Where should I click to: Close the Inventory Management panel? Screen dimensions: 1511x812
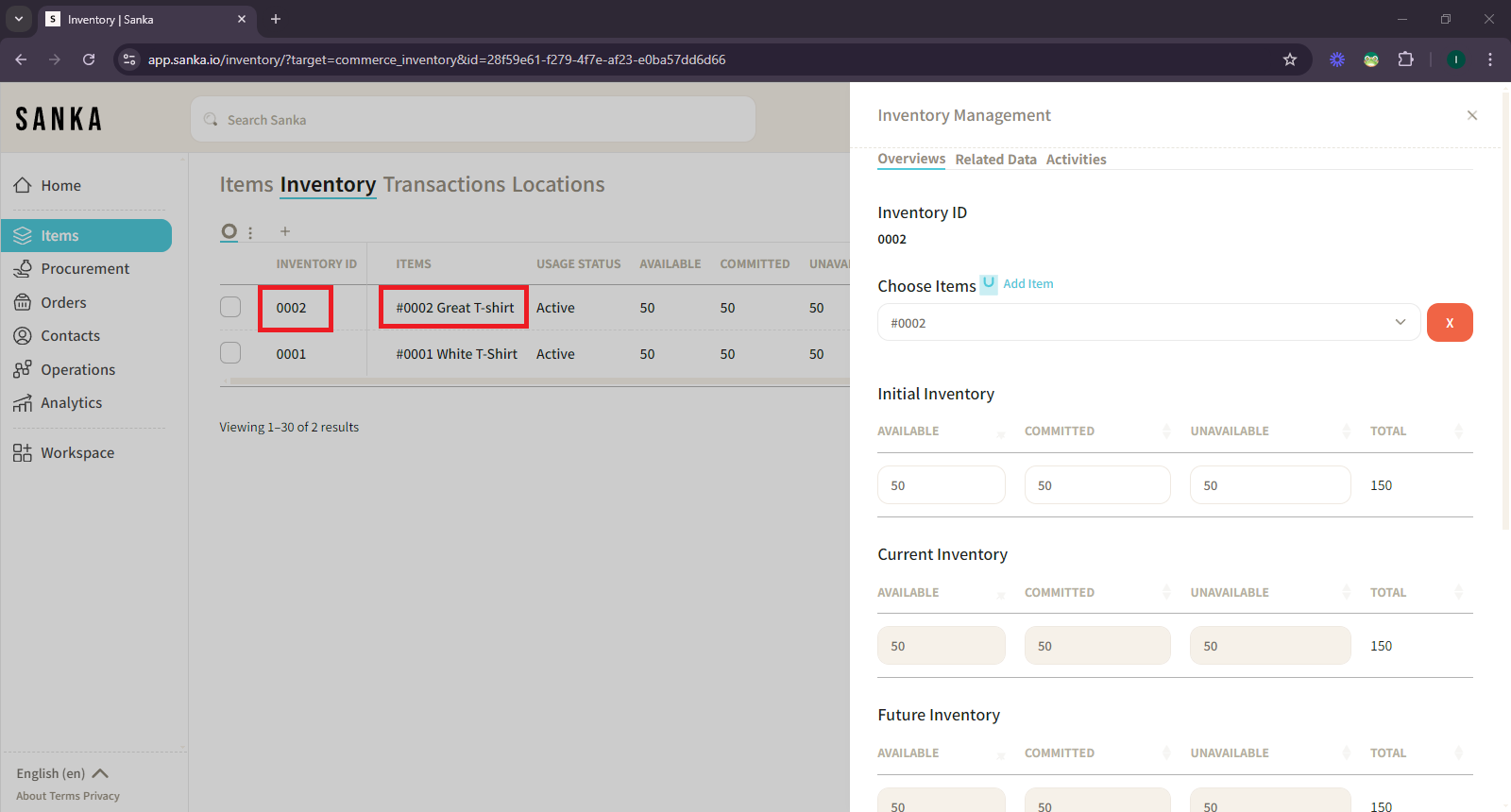point(1471,115)
